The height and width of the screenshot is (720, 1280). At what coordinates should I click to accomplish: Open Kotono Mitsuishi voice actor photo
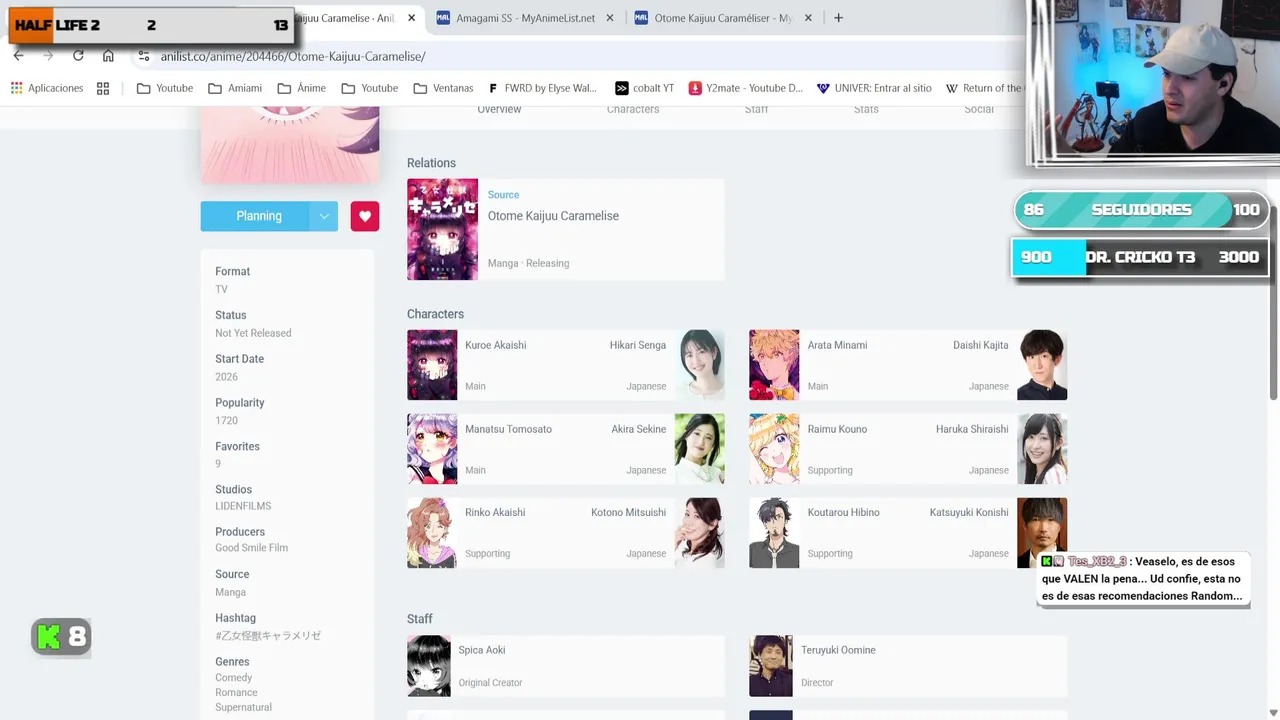pos(700,533)
